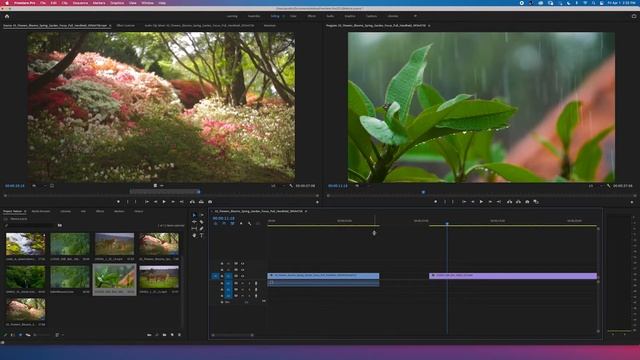Open the Apple menu
The width and height of the screenshot is (640, 360).
pyautogui.click(x=7, y=3)
